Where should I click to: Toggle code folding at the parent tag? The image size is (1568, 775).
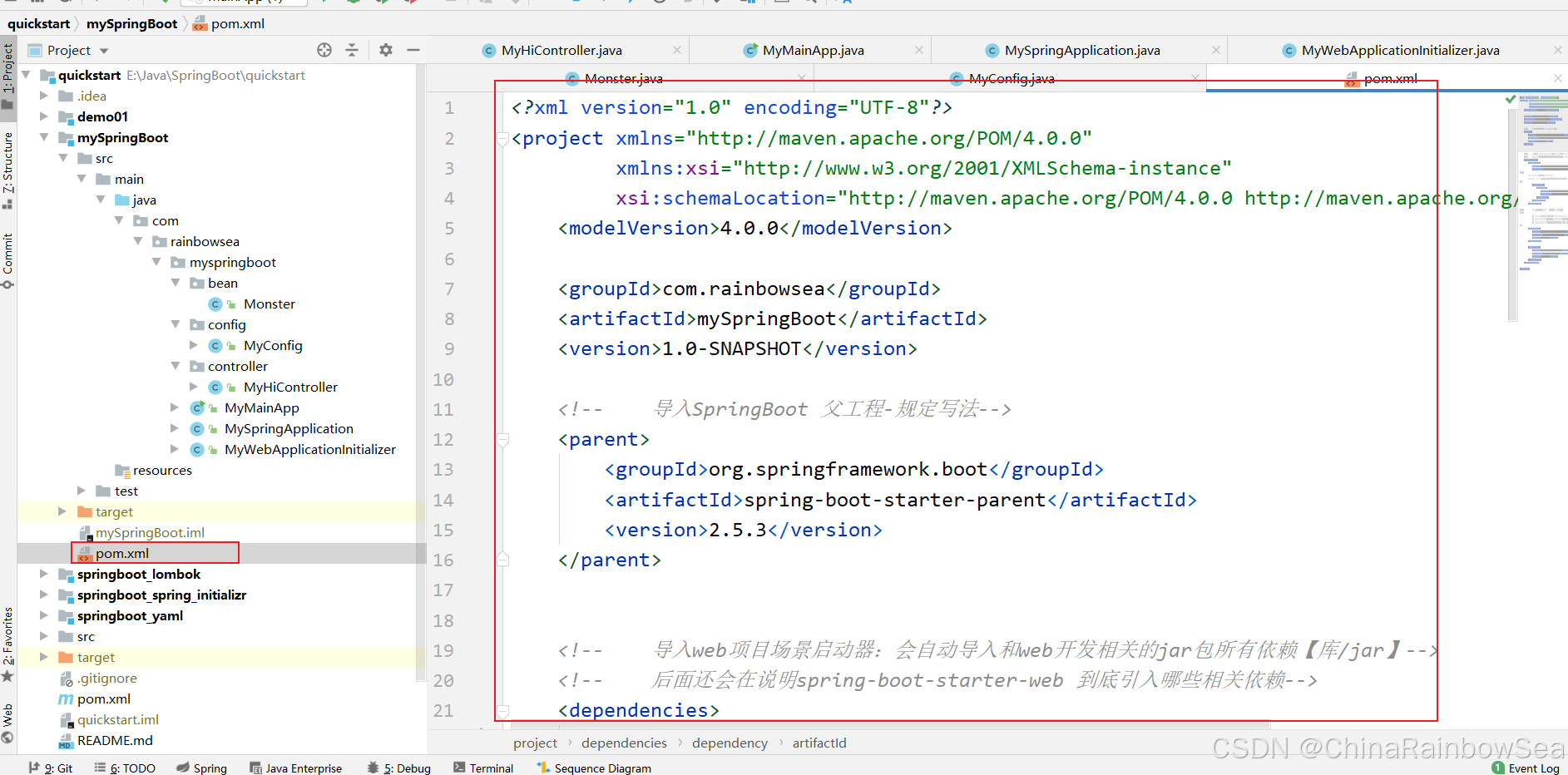[502, 439]
